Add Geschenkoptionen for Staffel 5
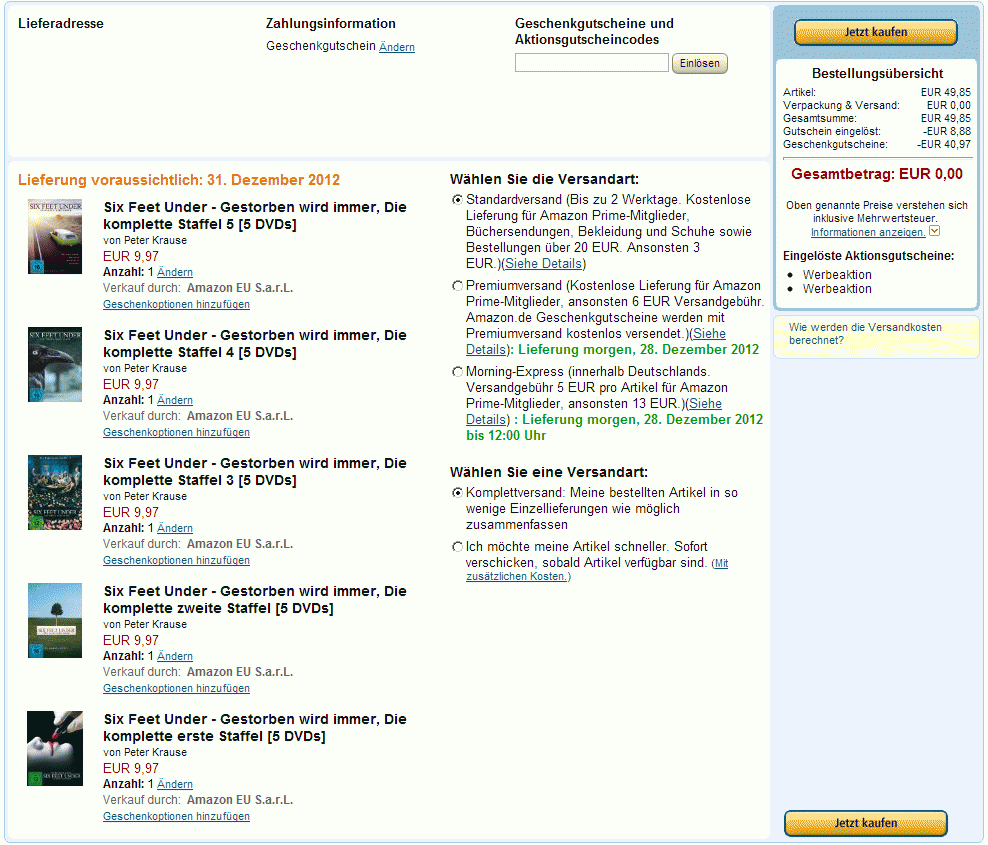988x845 pixels. pyautogui.click(x=176, y=304)
